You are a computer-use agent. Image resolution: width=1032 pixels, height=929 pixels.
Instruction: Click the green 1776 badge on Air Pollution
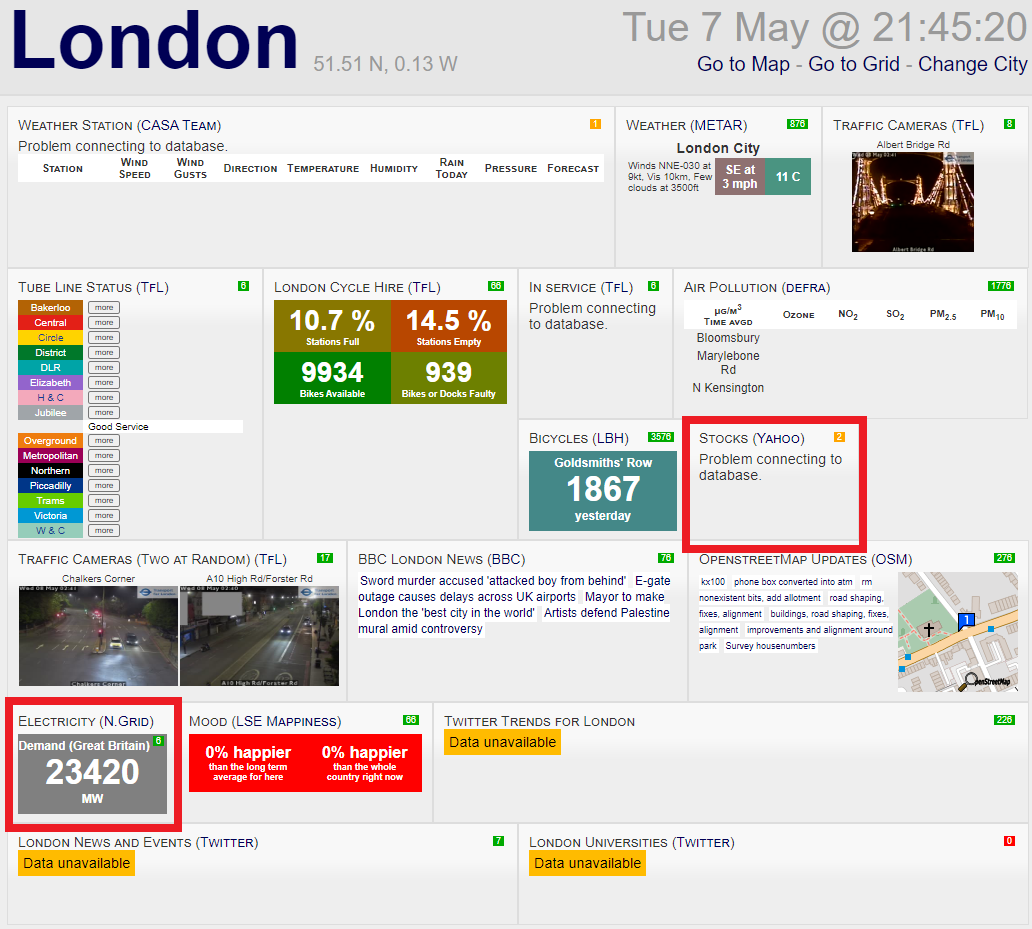(1001, 286)
